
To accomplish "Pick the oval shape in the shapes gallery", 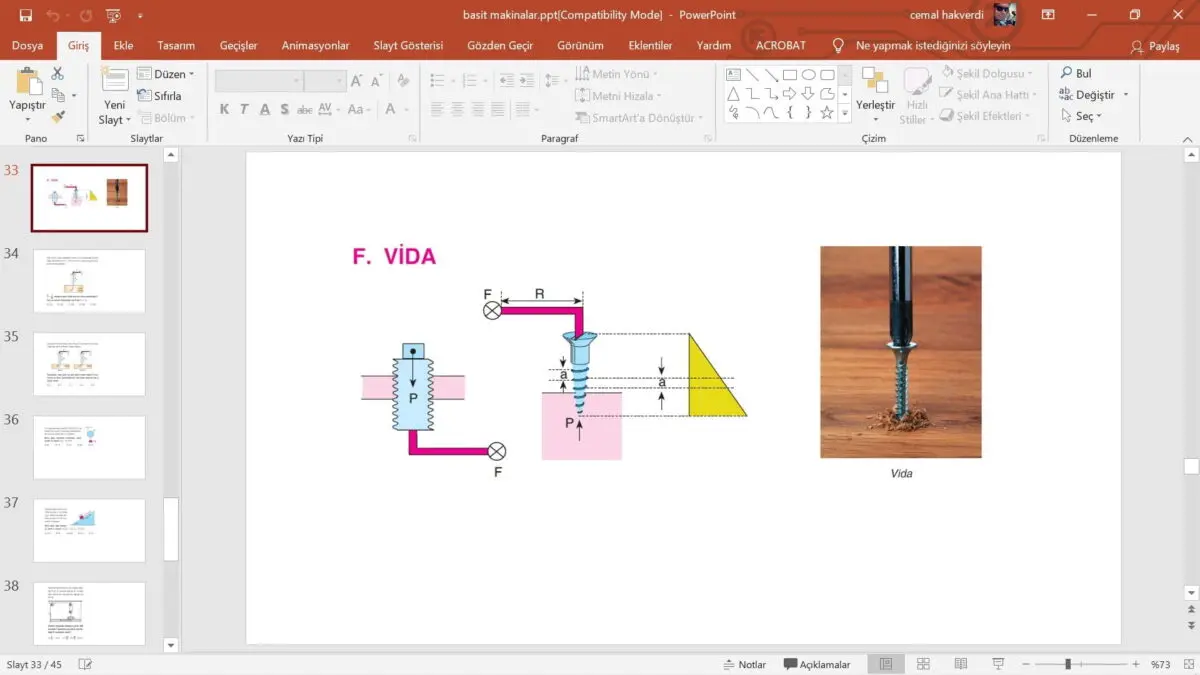I will tap(808, 74).
